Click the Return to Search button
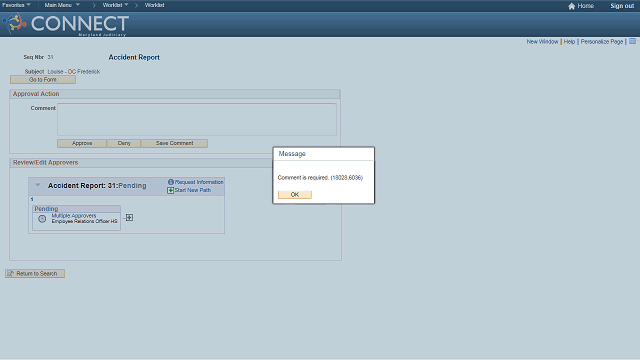640x360 pixels. coord(35,273)
